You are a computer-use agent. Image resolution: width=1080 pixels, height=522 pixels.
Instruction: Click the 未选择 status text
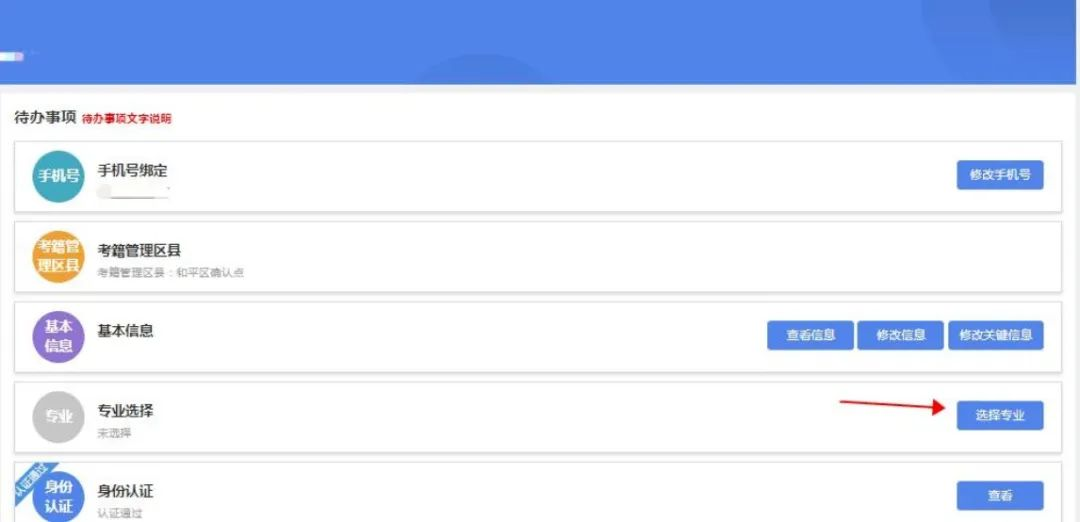pyautogui.click(x=114, y=434)
